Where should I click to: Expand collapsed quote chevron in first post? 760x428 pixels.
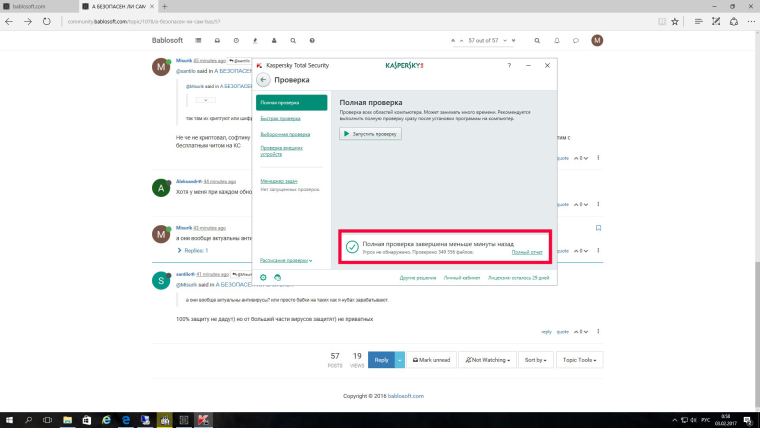(x=206, y=100)
